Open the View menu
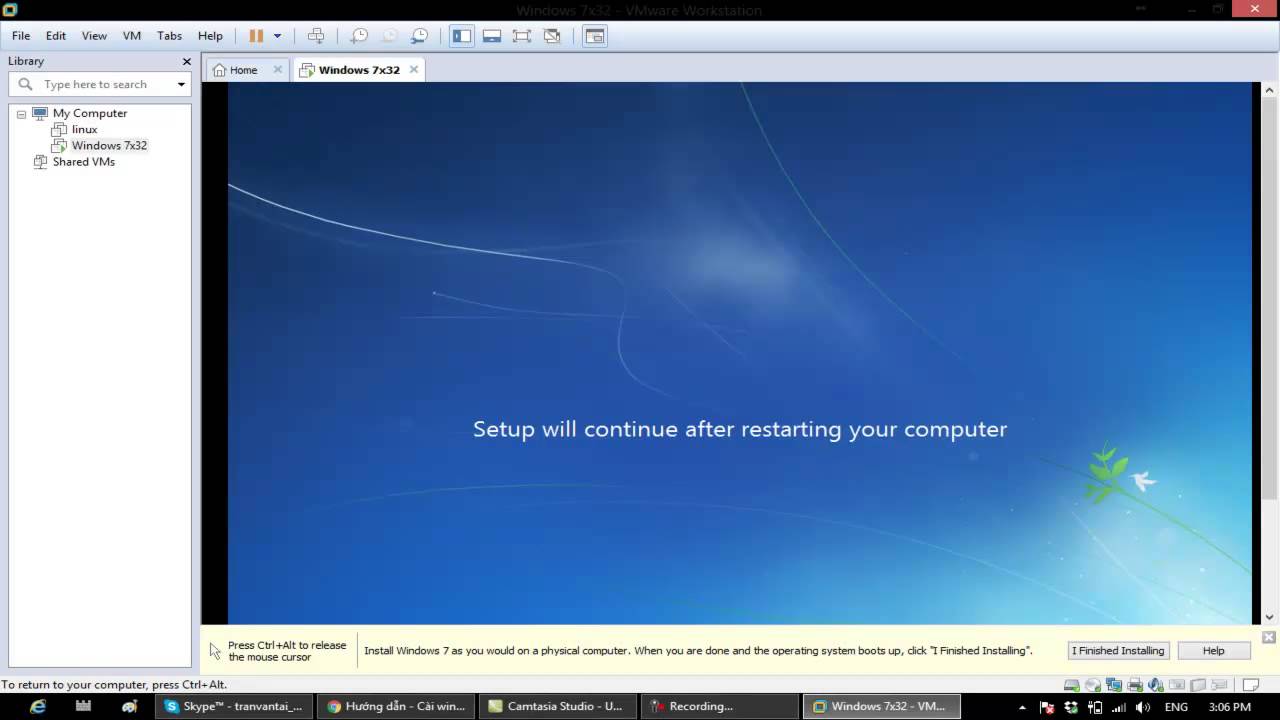 pyautogui.click(x=94, y=36)
